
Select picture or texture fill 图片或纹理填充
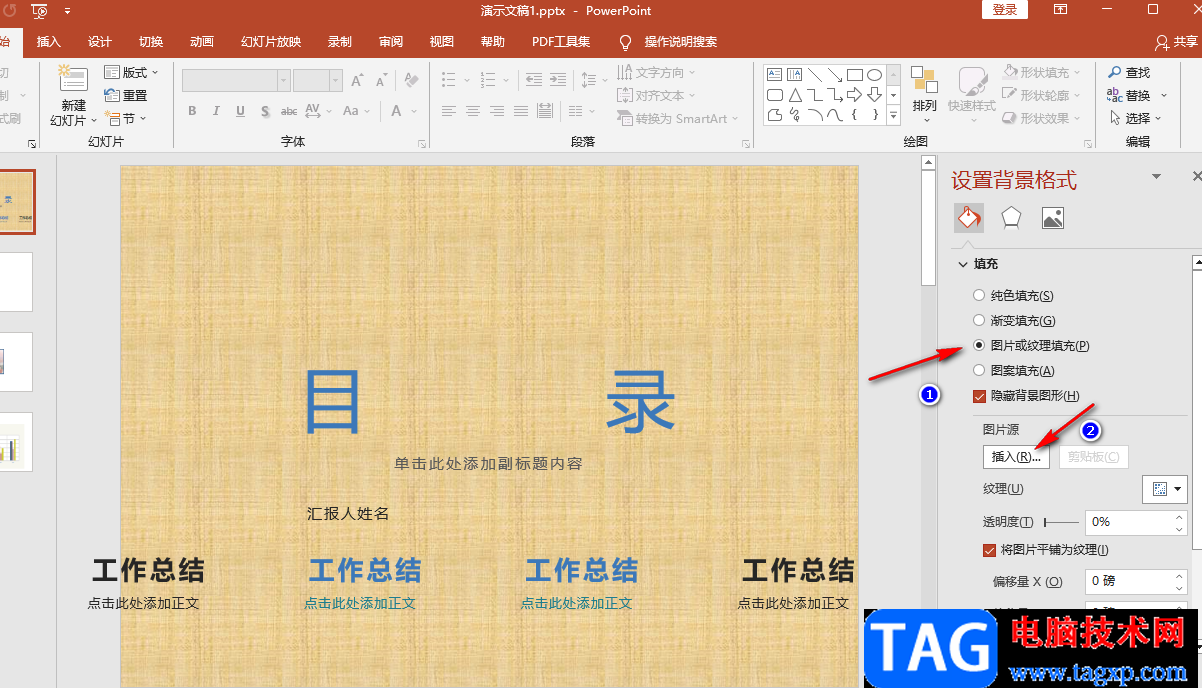[x=979, y=346]
